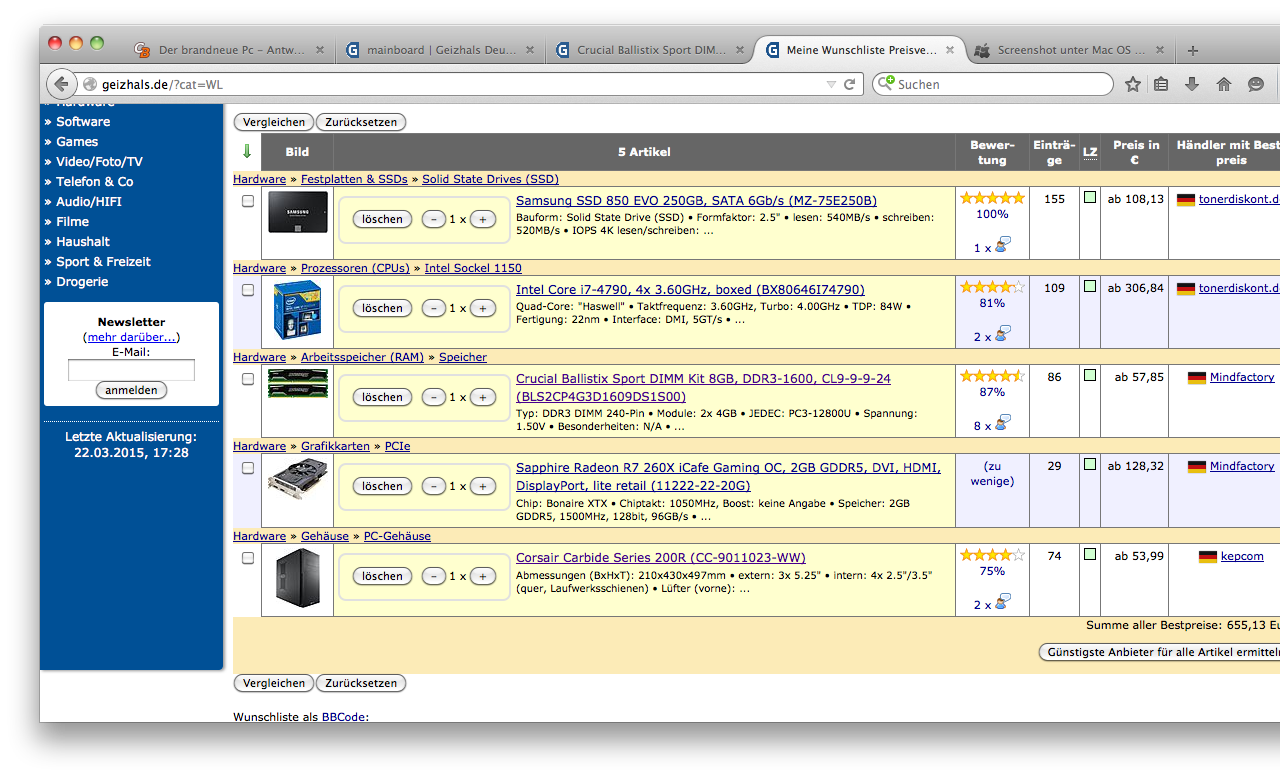The image size is (1280, 777).
Task: Bookmark this page with the star icon
Action: (x=1132, y=85)
